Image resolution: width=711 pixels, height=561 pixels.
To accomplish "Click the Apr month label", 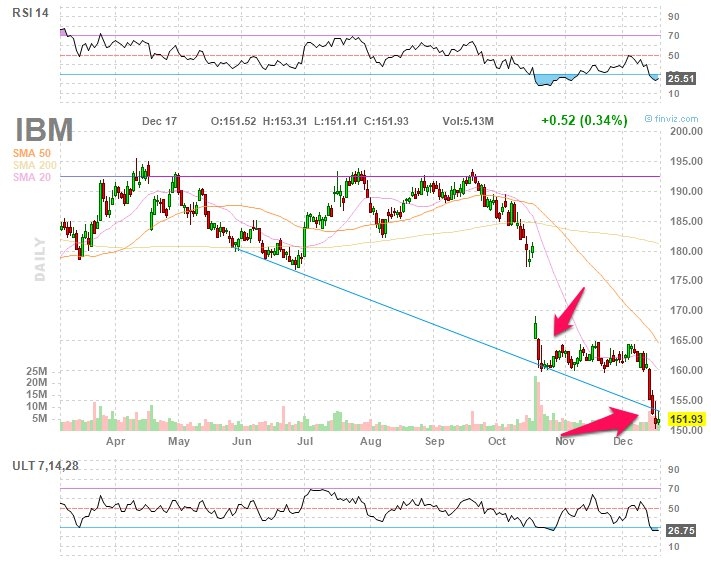I will click(x=116, y=442).
